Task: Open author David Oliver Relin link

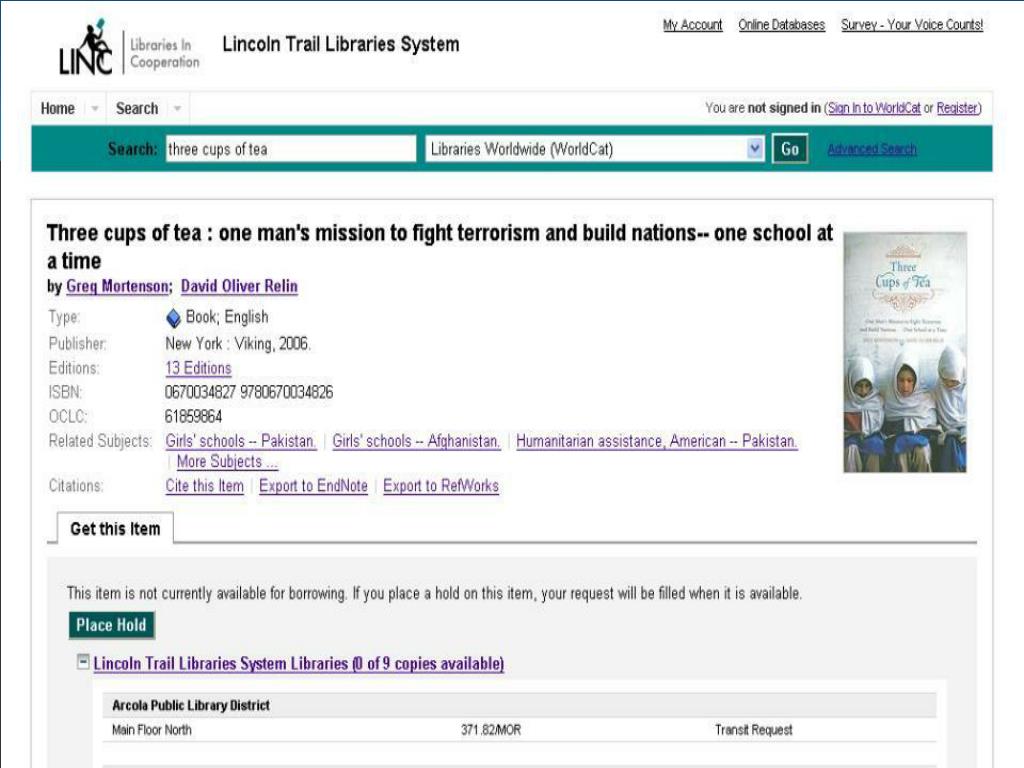Action: coord(239,286)
